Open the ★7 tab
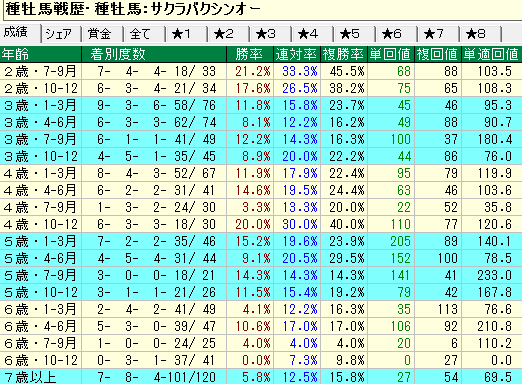 point(438,34)
